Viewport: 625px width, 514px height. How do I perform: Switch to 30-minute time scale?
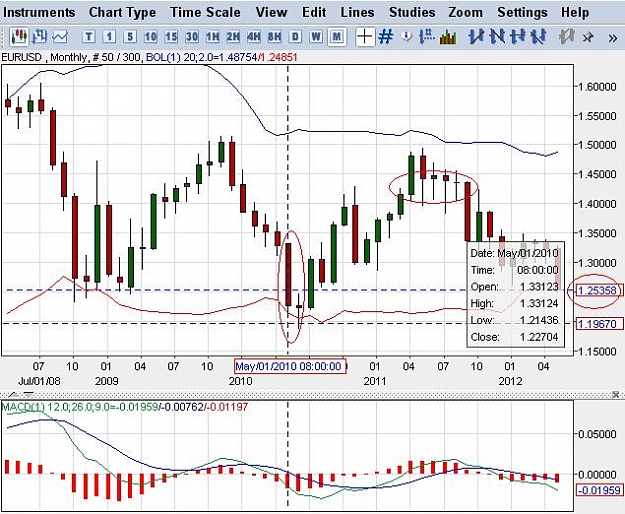pos(192,37)
